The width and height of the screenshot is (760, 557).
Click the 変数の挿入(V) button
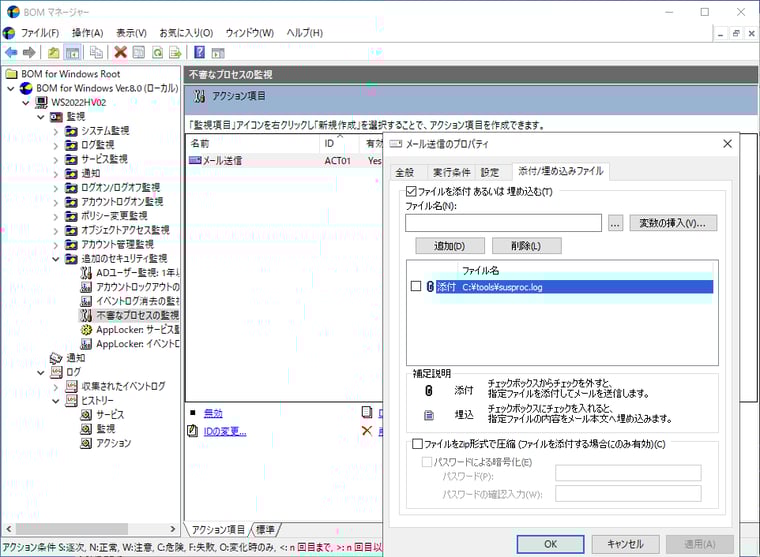click(673, 223)
